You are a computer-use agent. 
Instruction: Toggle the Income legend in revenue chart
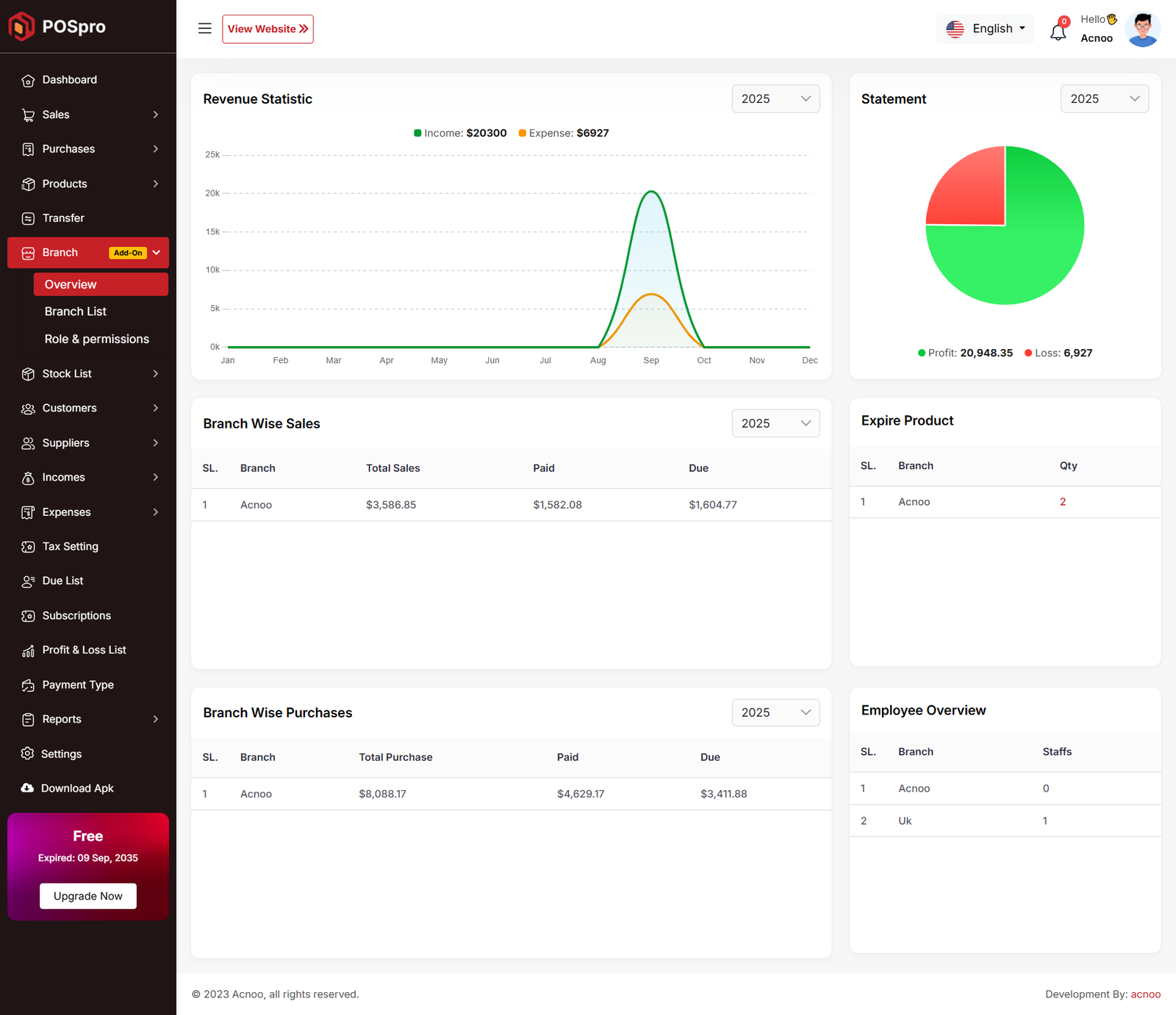(460, 133)
